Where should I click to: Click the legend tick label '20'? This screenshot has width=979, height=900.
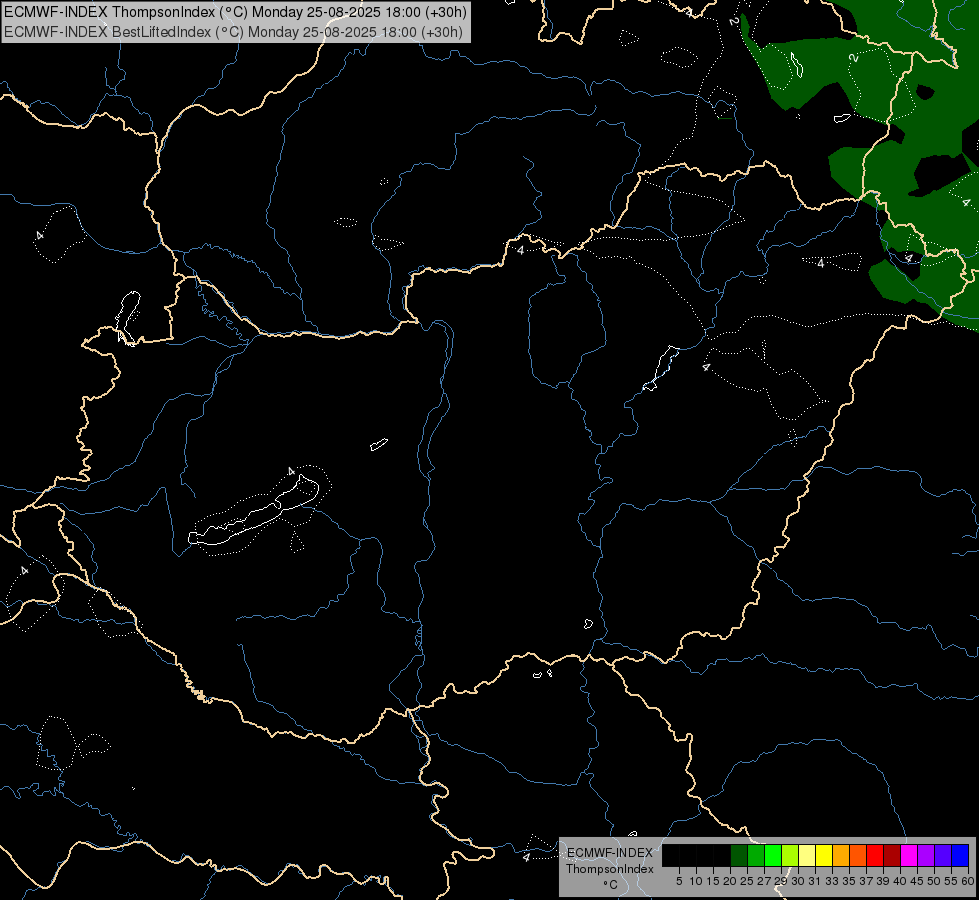731,881
